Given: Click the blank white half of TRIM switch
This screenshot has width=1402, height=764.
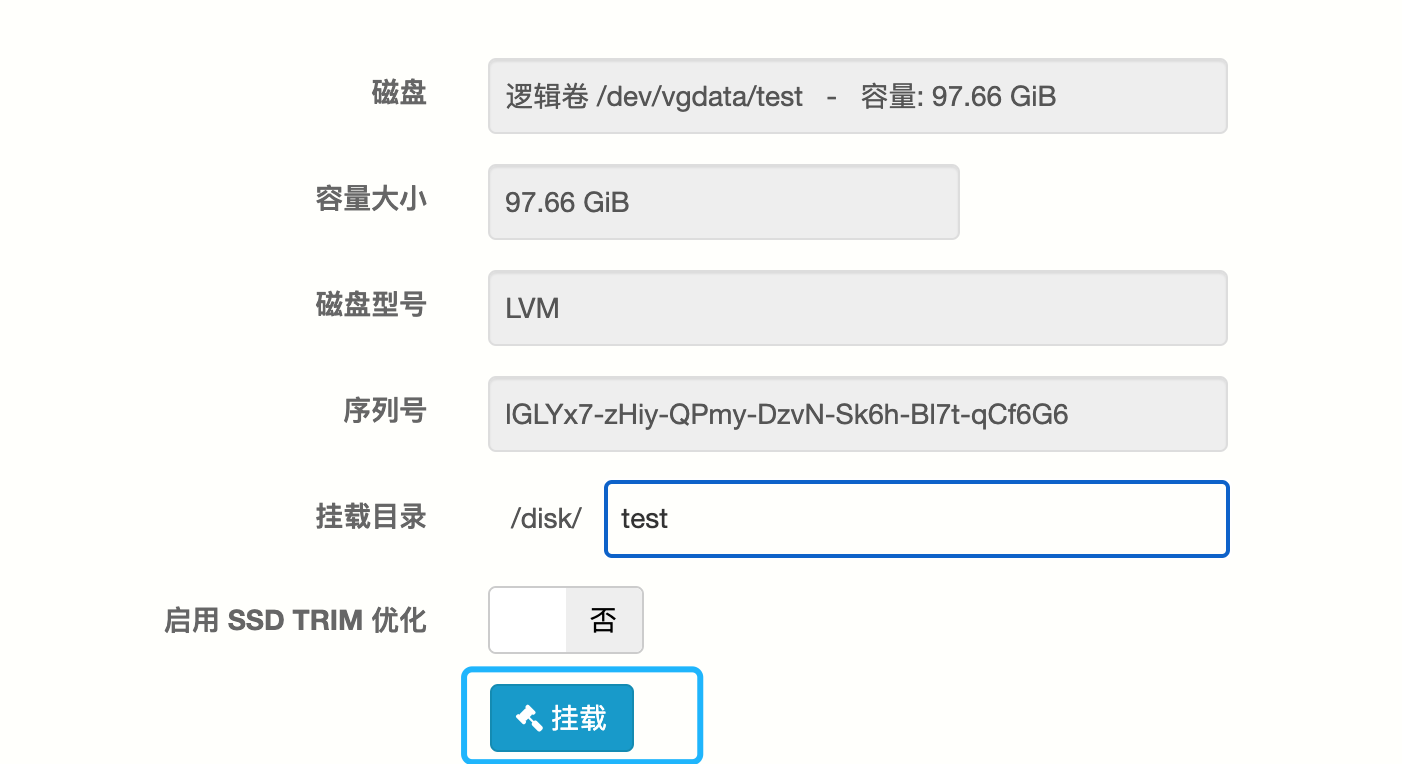Looking at the screenshot, I should coord(528,620).
